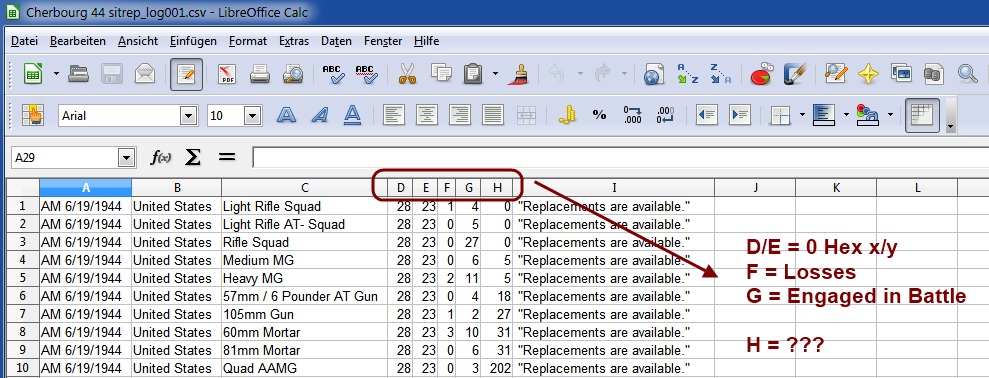
Task: Open the Extras menu
Action: pos(294,41)
